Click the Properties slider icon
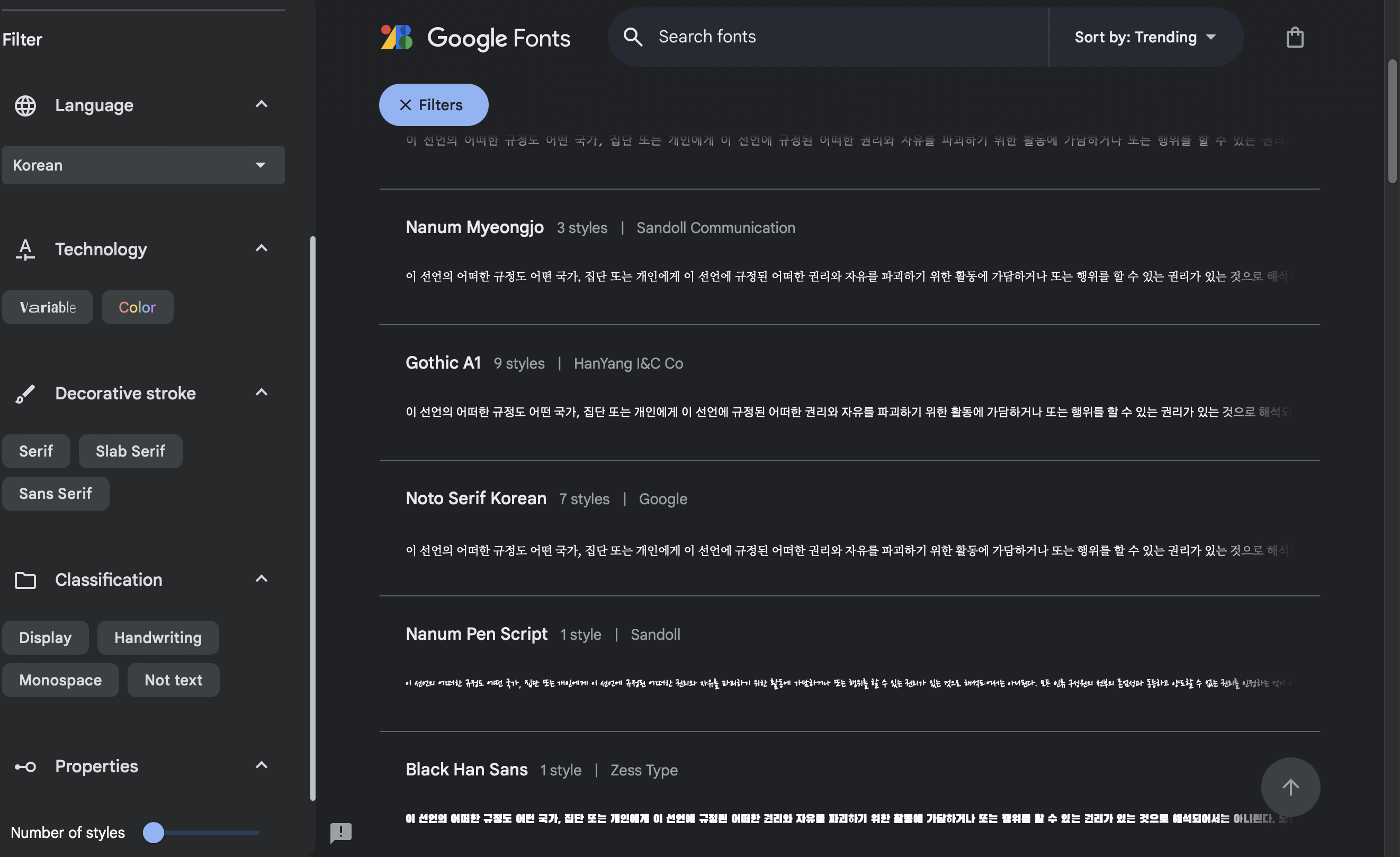The height and width of the screenshot is (857, 1400). coord(25,766)
